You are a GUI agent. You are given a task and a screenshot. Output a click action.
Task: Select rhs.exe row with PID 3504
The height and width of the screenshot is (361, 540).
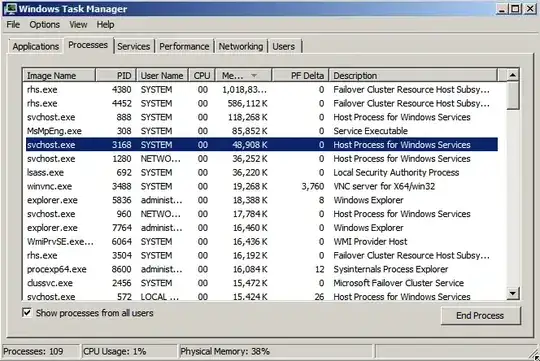point(262,255)
